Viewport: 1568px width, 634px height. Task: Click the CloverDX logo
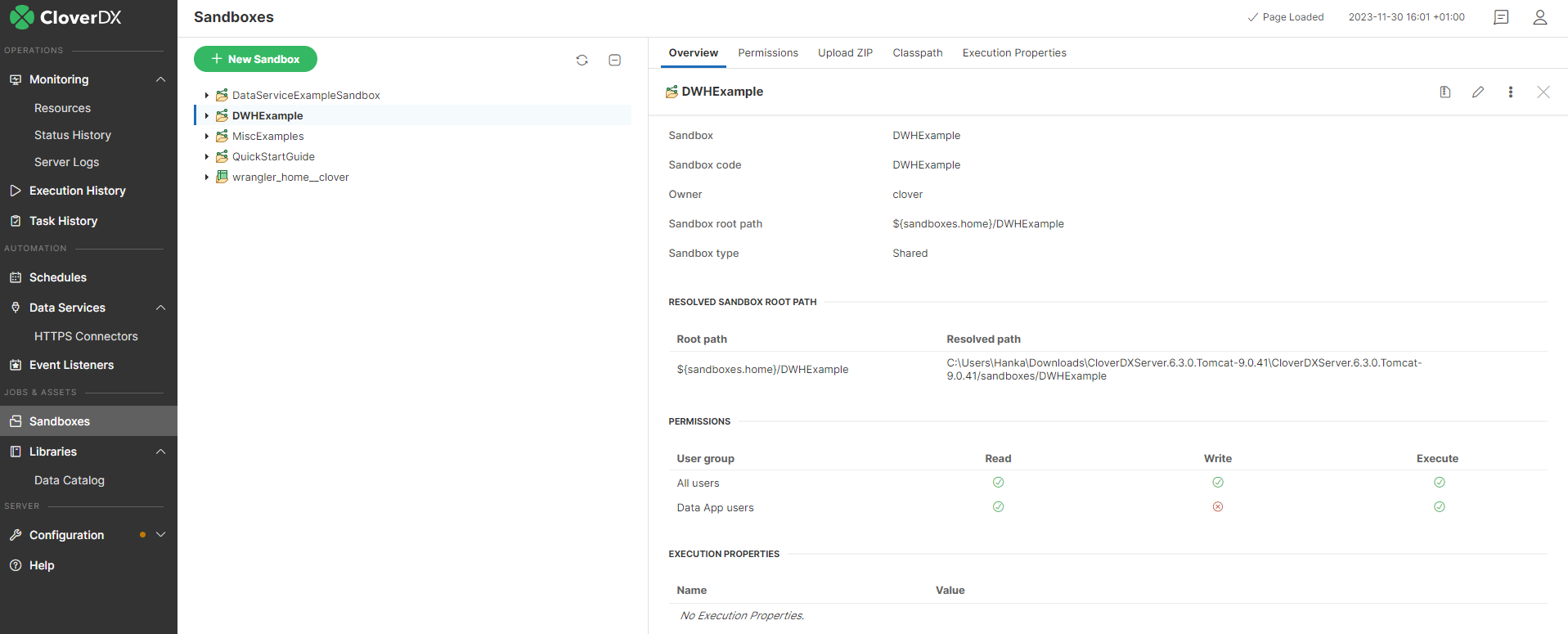pos(65,17)
